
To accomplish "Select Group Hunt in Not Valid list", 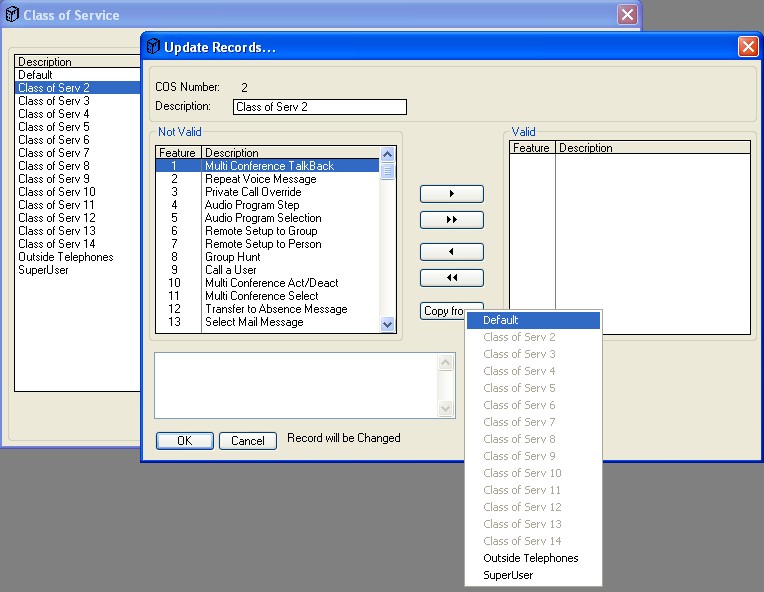I will 232,257.
